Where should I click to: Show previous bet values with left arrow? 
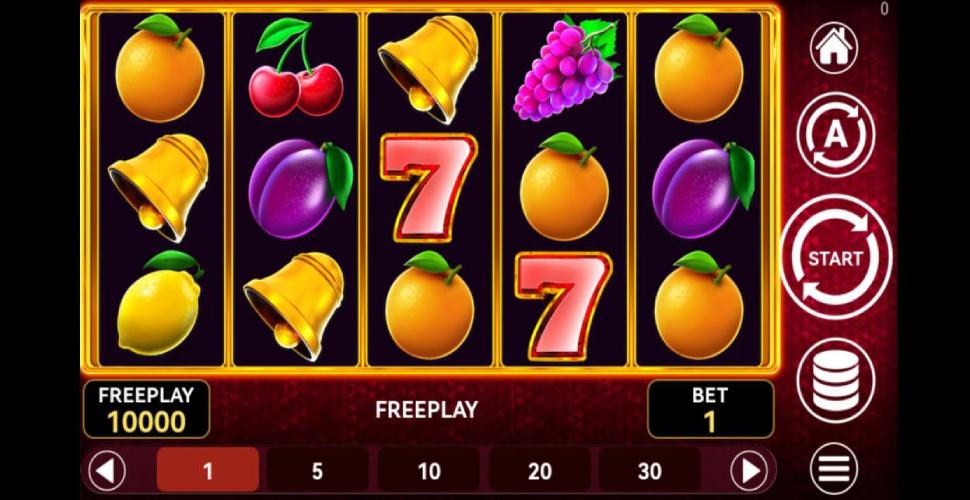[x=107, y=471]
